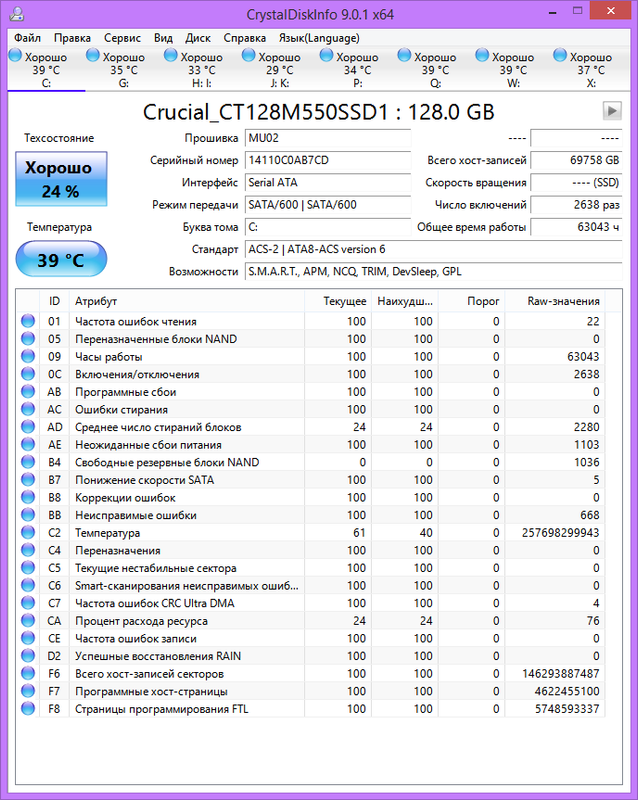
Task: Click the CrystalDiskInfo title bar app icon
Action: 17,14
